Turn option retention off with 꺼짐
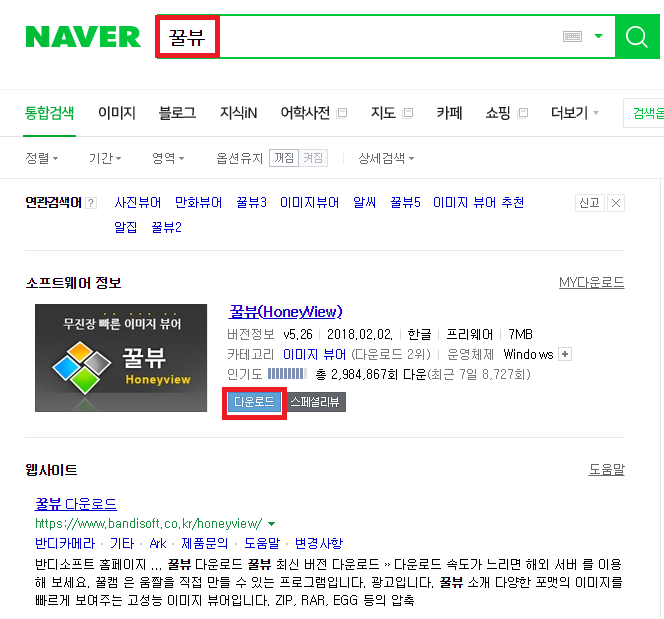Screen dimensions: 664x619 click(x=284, y=158)
